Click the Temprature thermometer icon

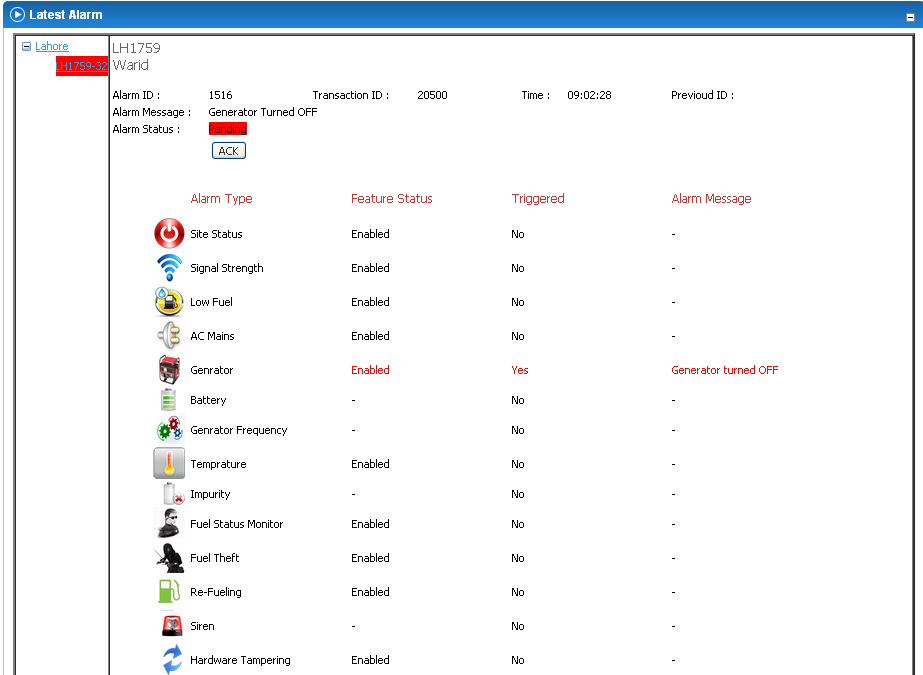169,464
